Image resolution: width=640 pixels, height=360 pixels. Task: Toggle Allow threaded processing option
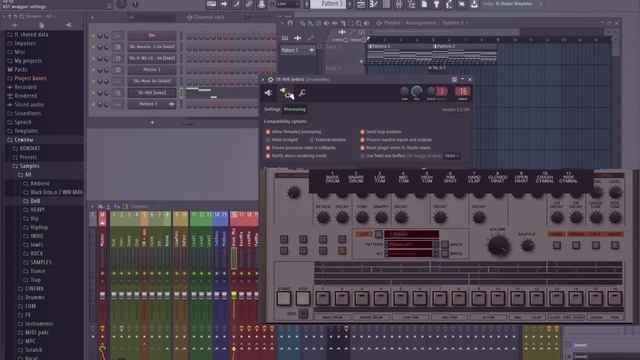(x=268, y=132)
